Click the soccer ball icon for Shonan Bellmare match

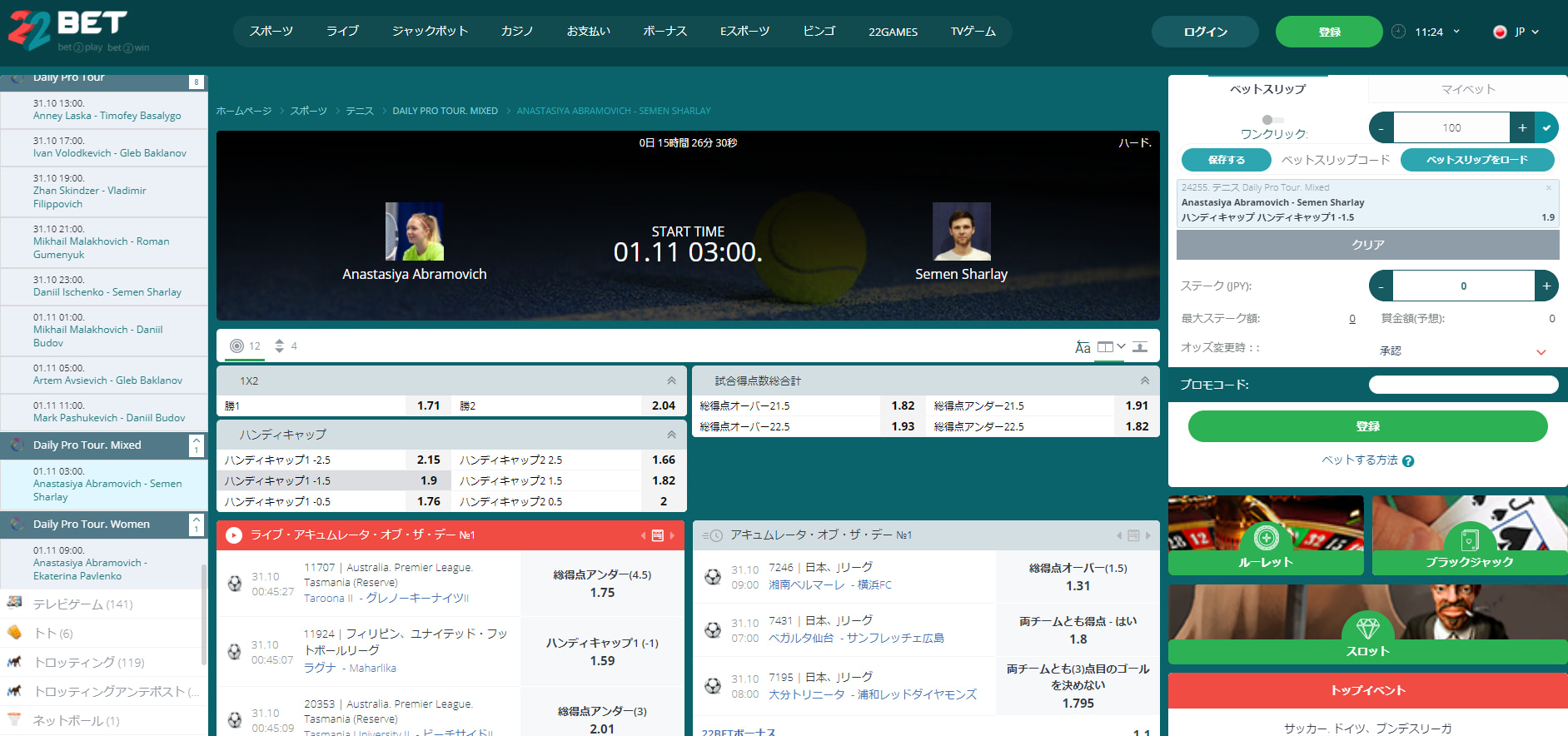(x=713, y=576)
